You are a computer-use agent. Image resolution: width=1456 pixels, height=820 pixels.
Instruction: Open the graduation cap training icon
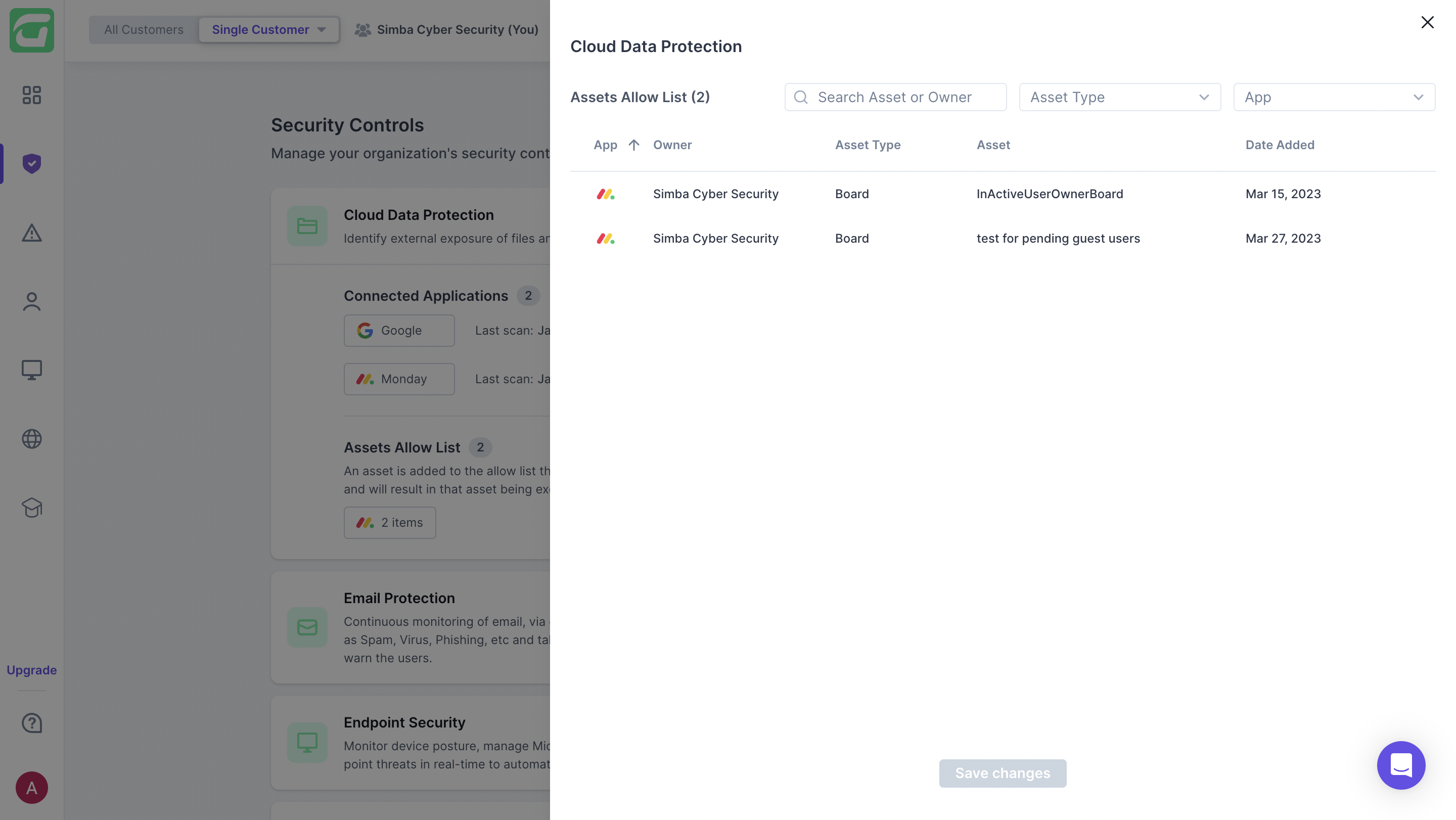pos(32,508)
